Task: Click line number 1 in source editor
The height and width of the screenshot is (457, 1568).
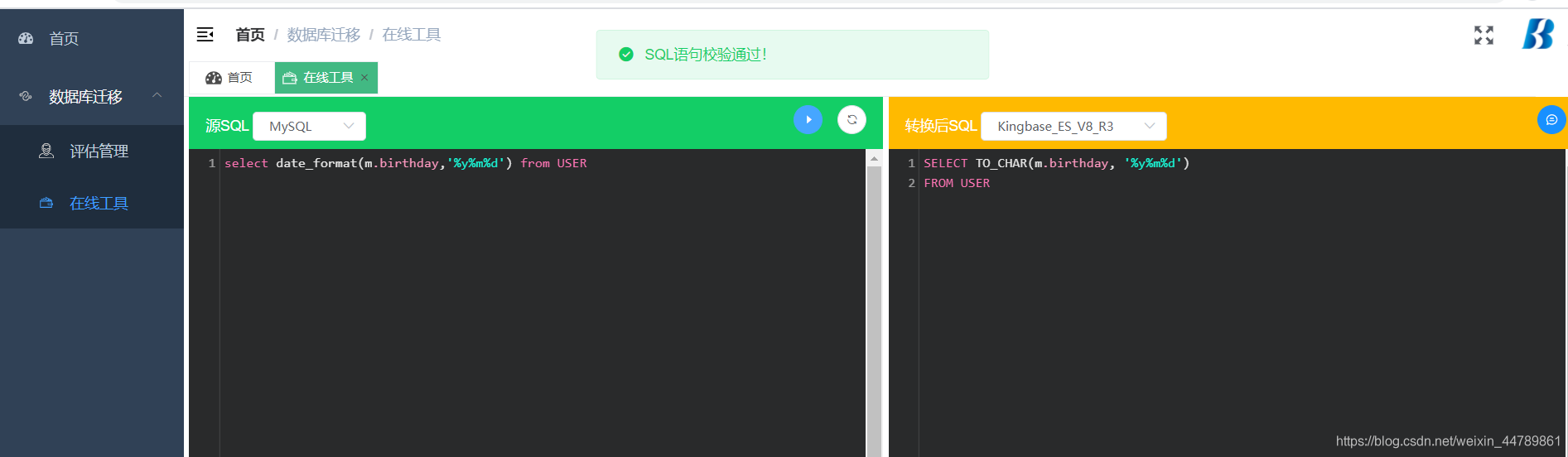Action: [212, 163]
